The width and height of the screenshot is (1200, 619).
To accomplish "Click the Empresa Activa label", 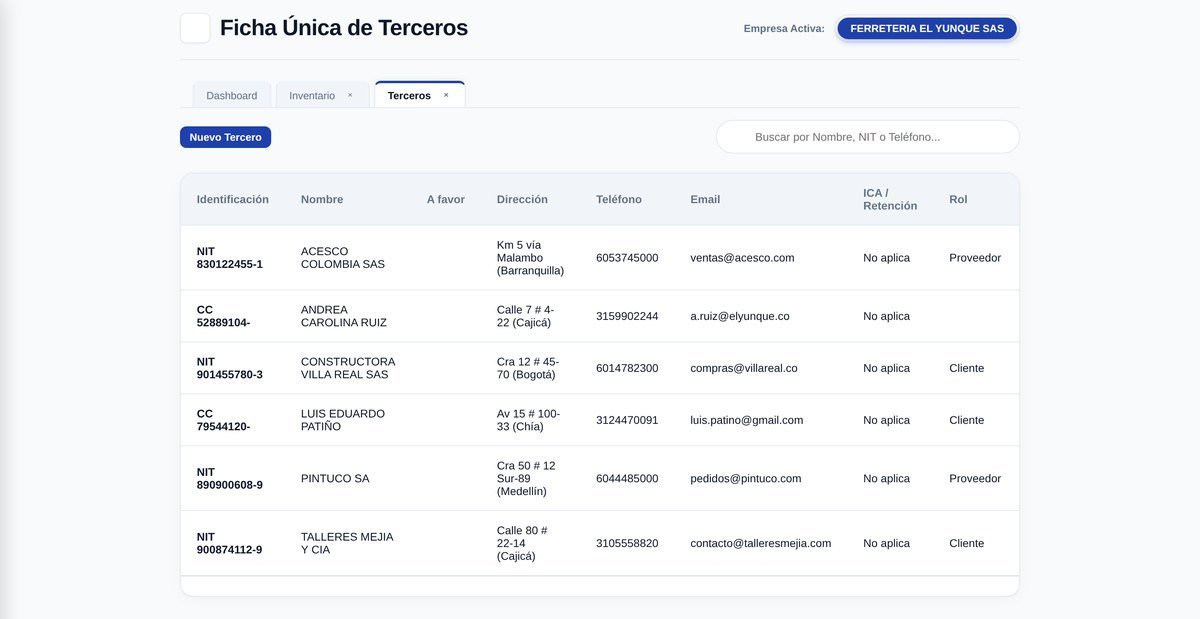I will coord(784,29).
